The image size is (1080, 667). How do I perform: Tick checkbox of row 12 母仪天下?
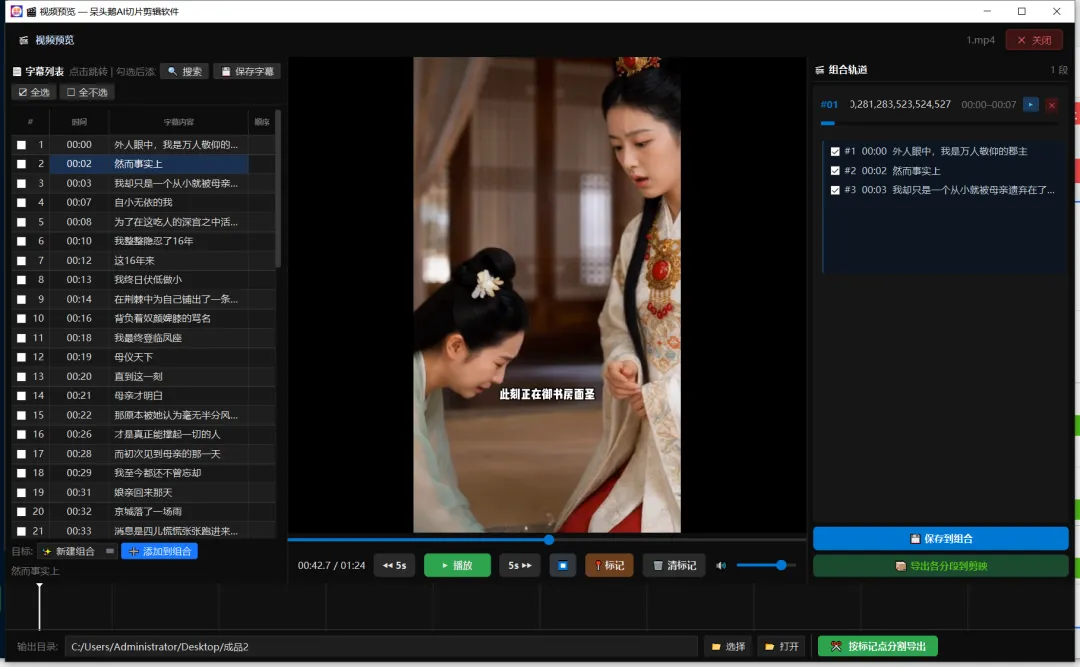tap(21, 357)
